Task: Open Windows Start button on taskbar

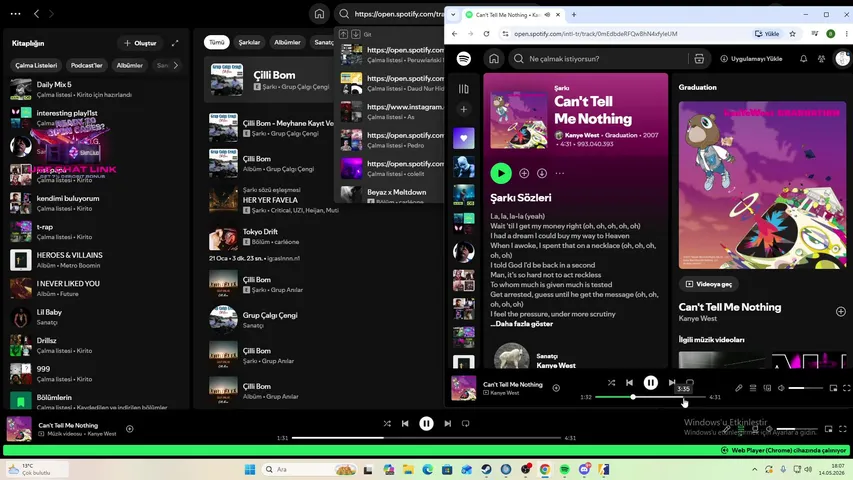Action: (250, 469)
